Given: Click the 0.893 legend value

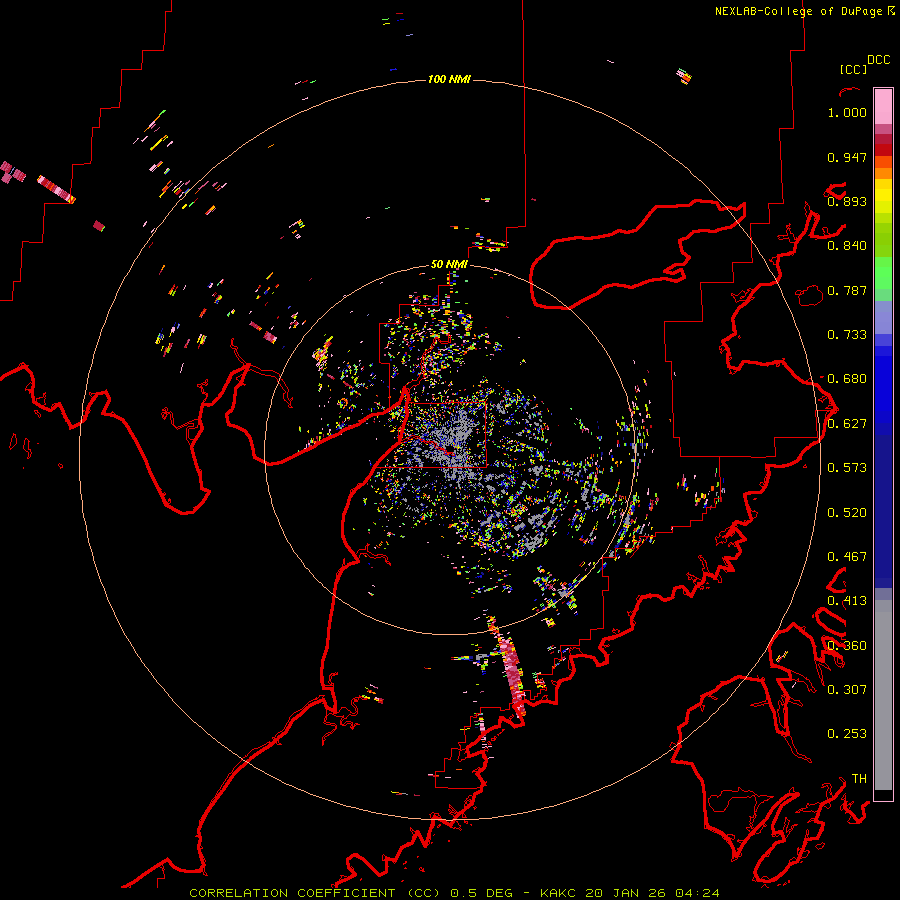Looking at the screenshot, I should coord(847,201).
